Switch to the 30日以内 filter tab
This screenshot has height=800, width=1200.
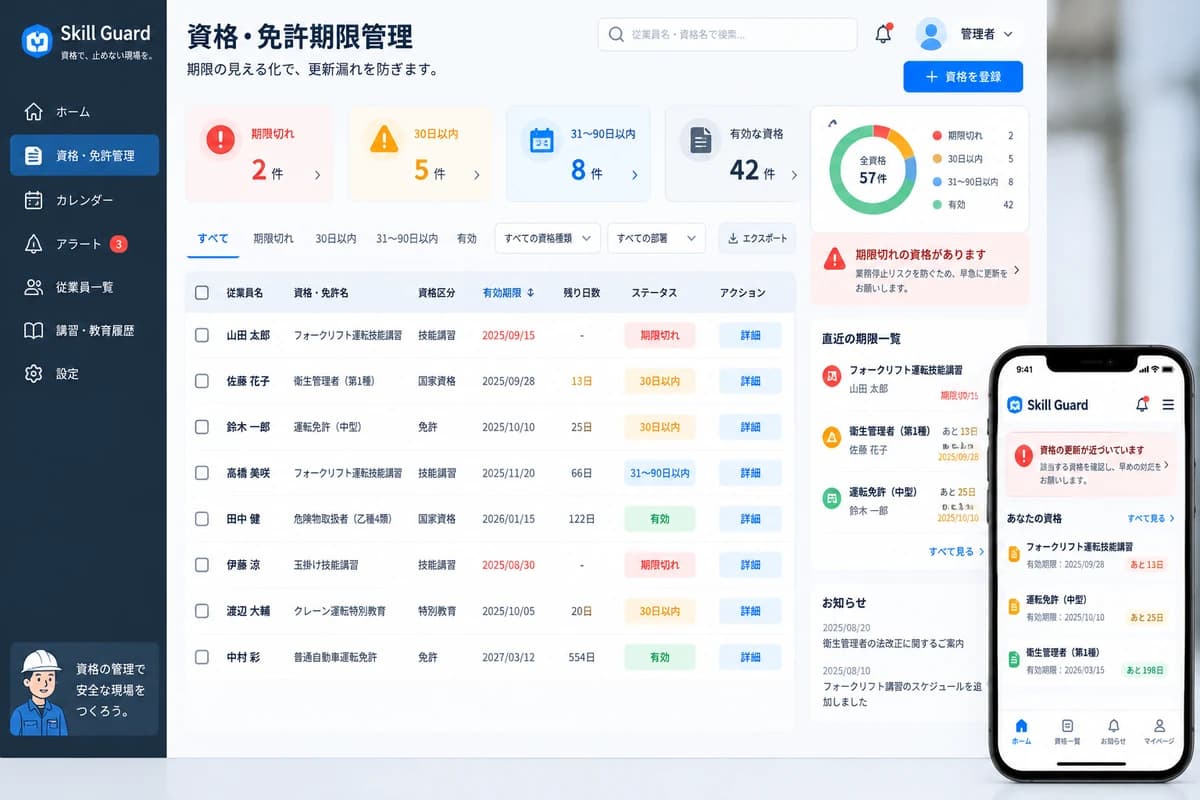pos(336,238)
